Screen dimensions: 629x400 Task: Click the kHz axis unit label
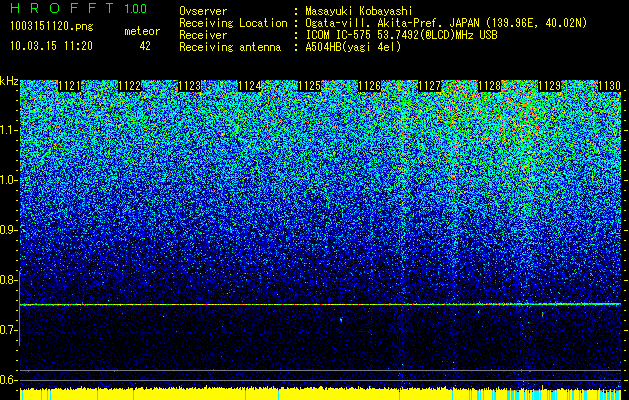pos(9,81)
